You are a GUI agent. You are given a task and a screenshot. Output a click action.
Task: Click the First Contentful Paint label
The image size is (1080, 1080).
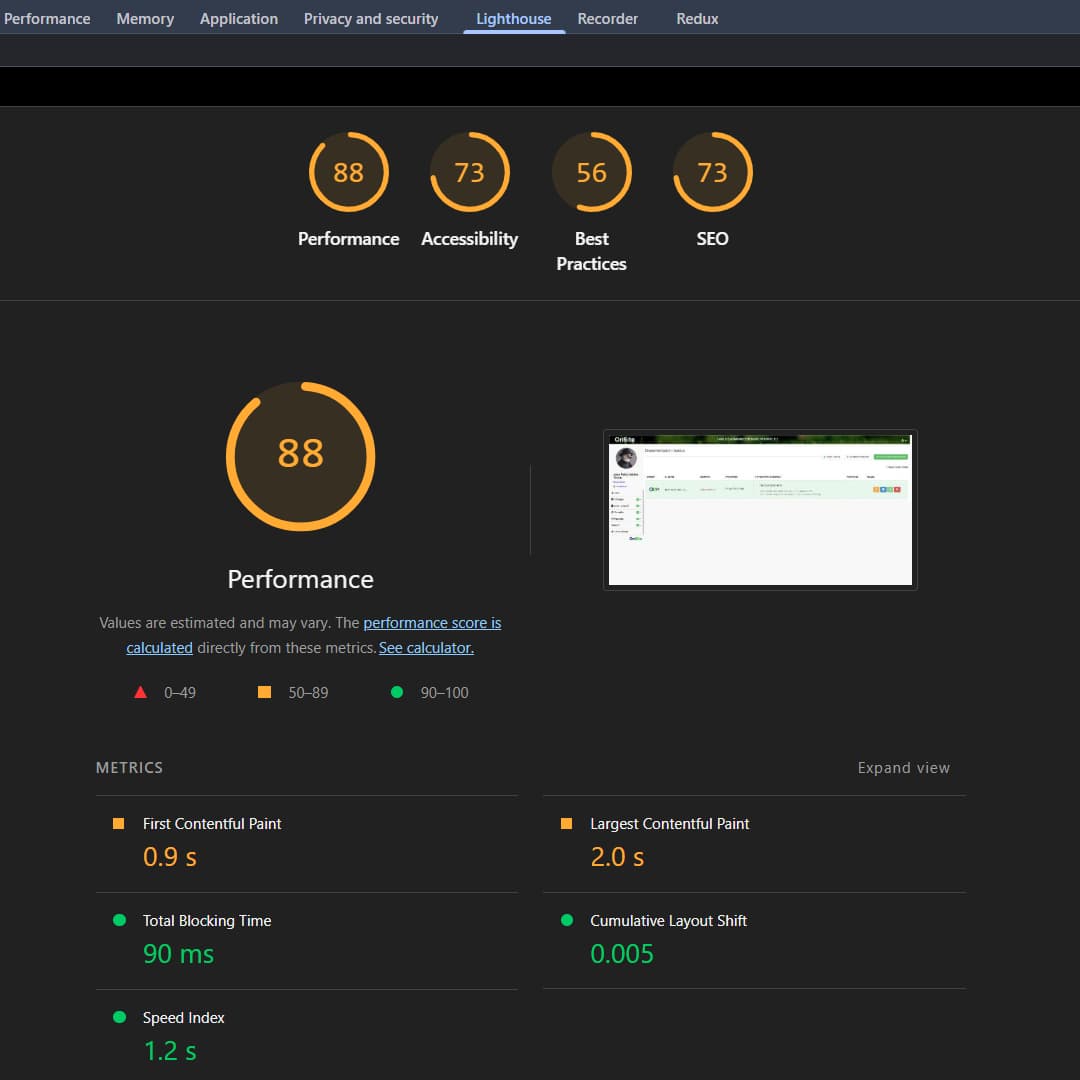pyautogui.click(x=211, y=824)
